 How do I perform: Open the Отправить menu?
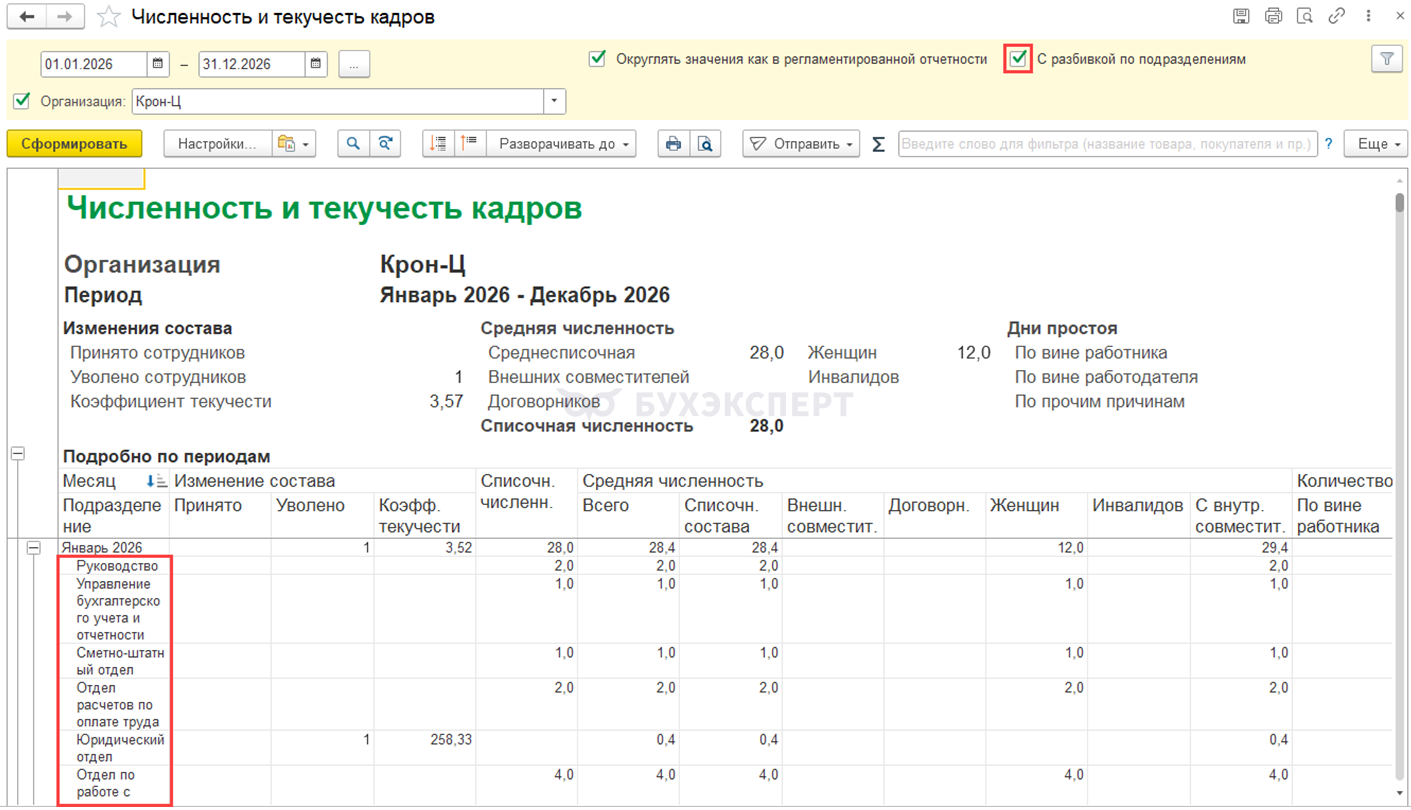pos(801,144)
